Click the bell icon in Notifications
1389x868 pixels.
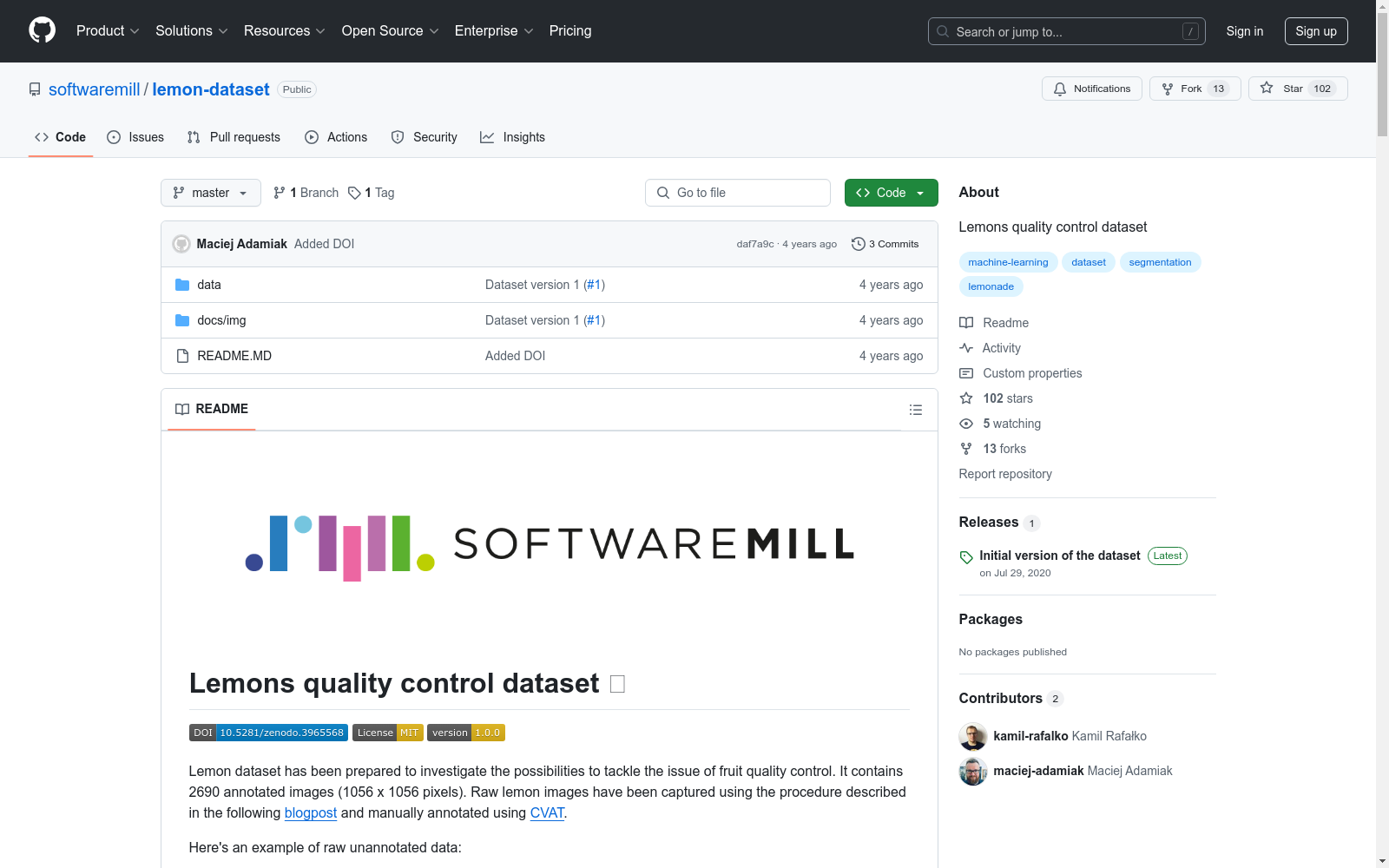(1060, 89)
